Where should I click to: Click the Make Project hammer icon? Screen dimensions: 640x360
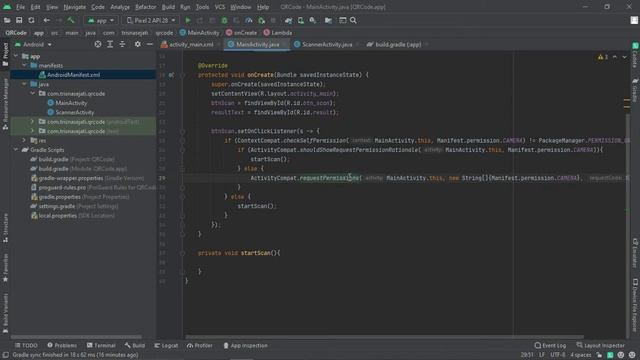click(x=71, y=20)
